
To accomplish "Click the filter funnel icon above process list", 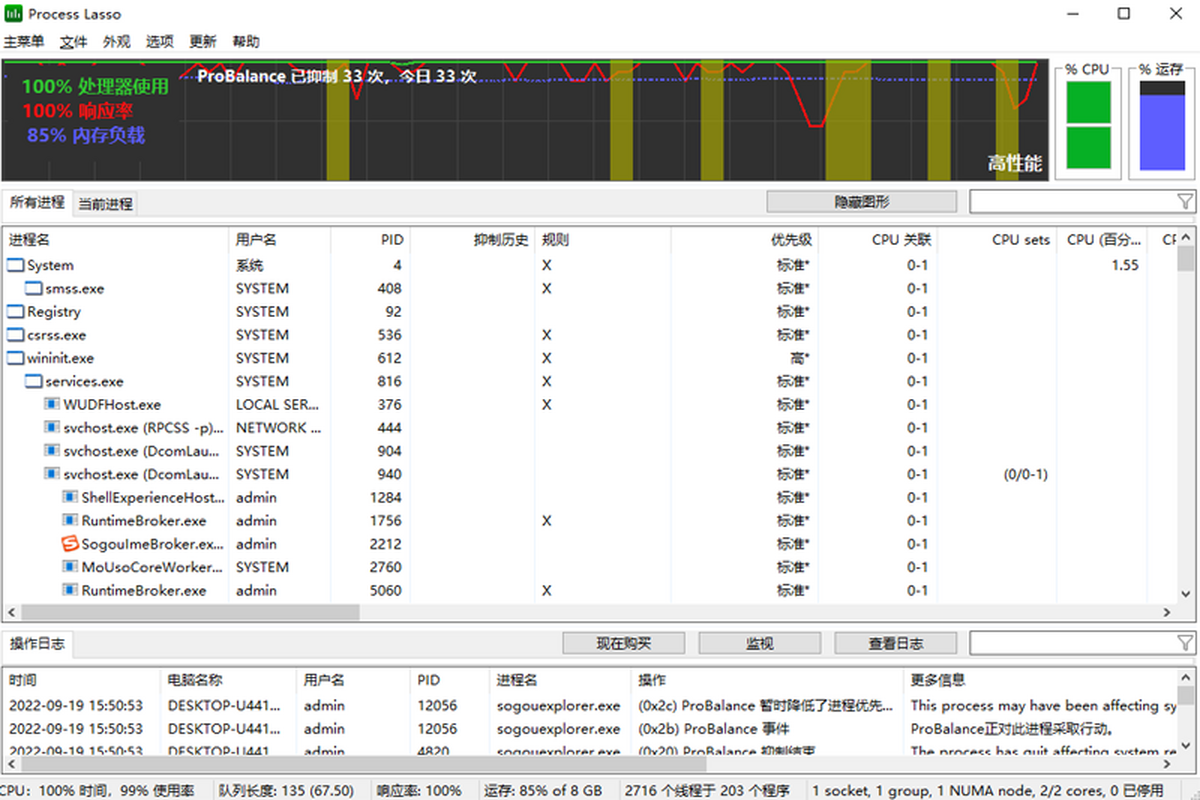I will coord(1185,202).
